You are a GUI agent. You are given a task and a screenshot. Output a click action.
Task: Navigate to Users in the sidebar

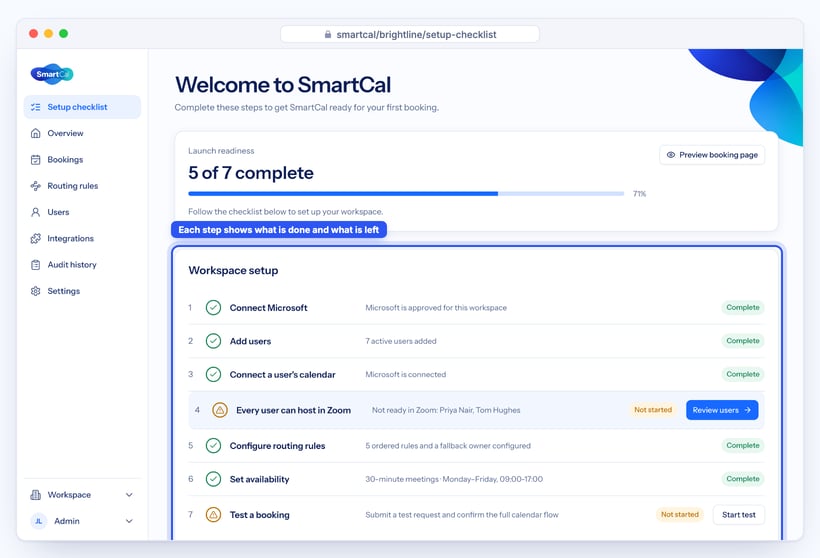[83, 212]
